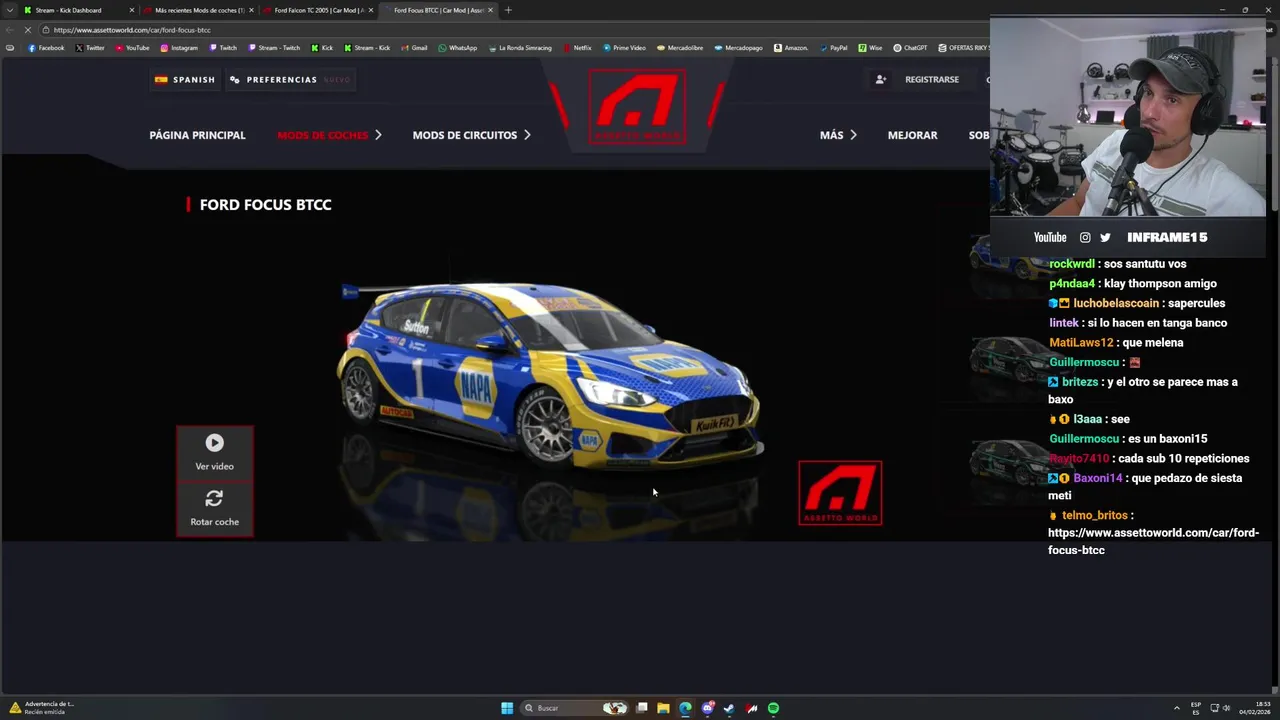Click the Windows Start button

tap(507, 708)
